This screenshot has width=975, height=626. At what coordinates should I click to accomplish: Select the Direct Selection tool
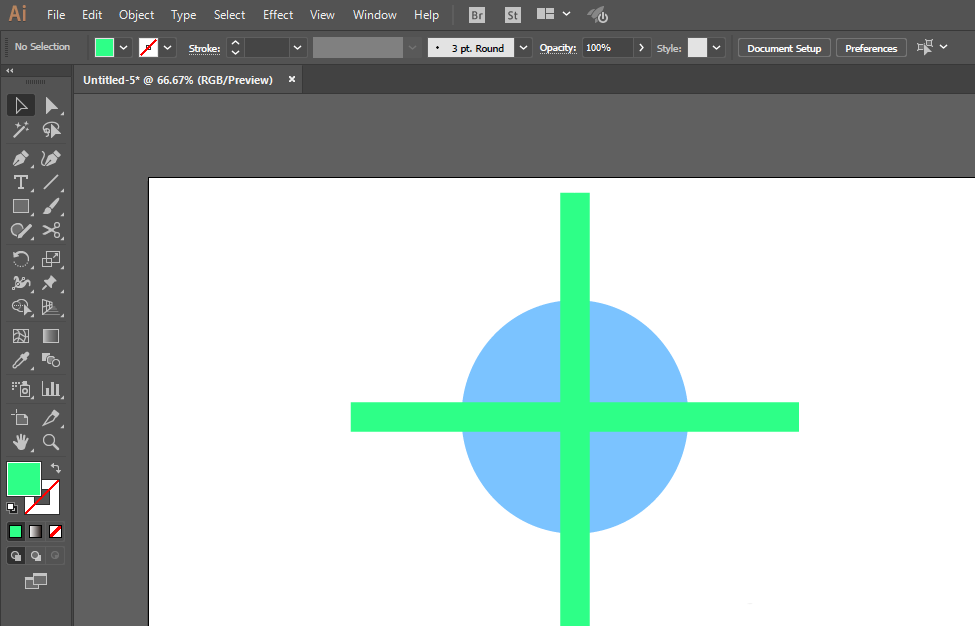[x=51, y=106]
